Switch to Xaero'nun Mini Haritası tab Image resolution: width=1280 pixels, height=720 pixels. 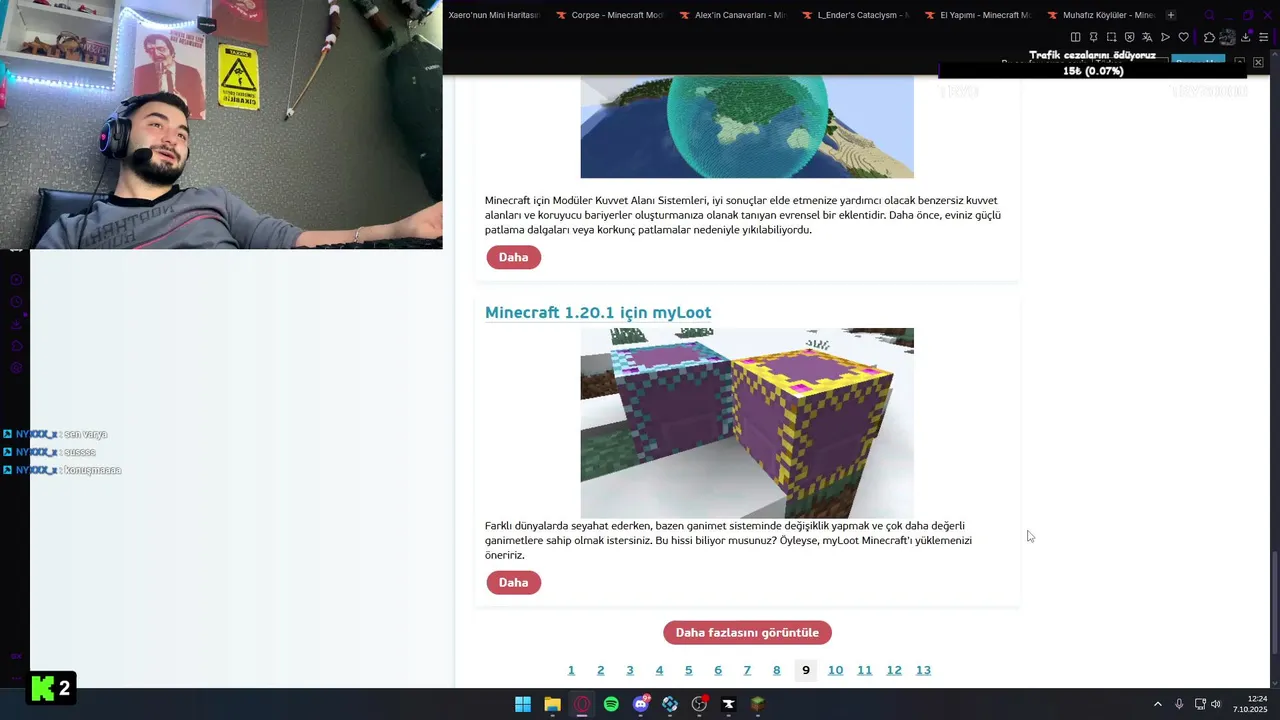pyautogui.click(x=494, y=15)
